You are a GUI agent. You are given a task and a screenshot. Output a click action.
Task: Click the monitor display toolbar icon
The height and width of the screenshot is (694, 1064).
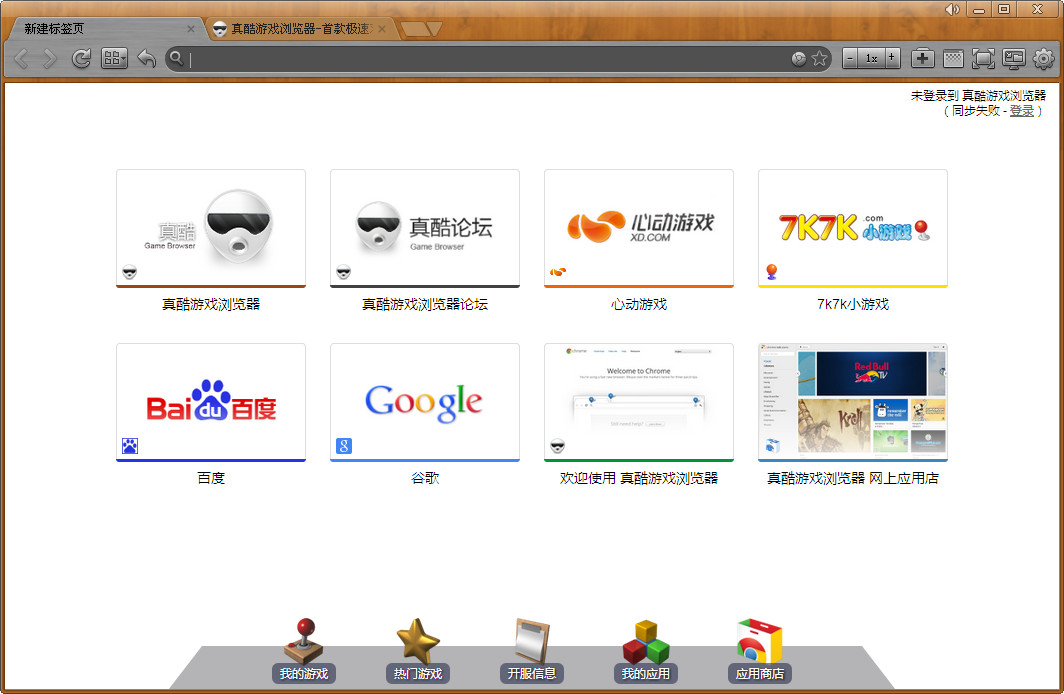tap(1014, 59)
